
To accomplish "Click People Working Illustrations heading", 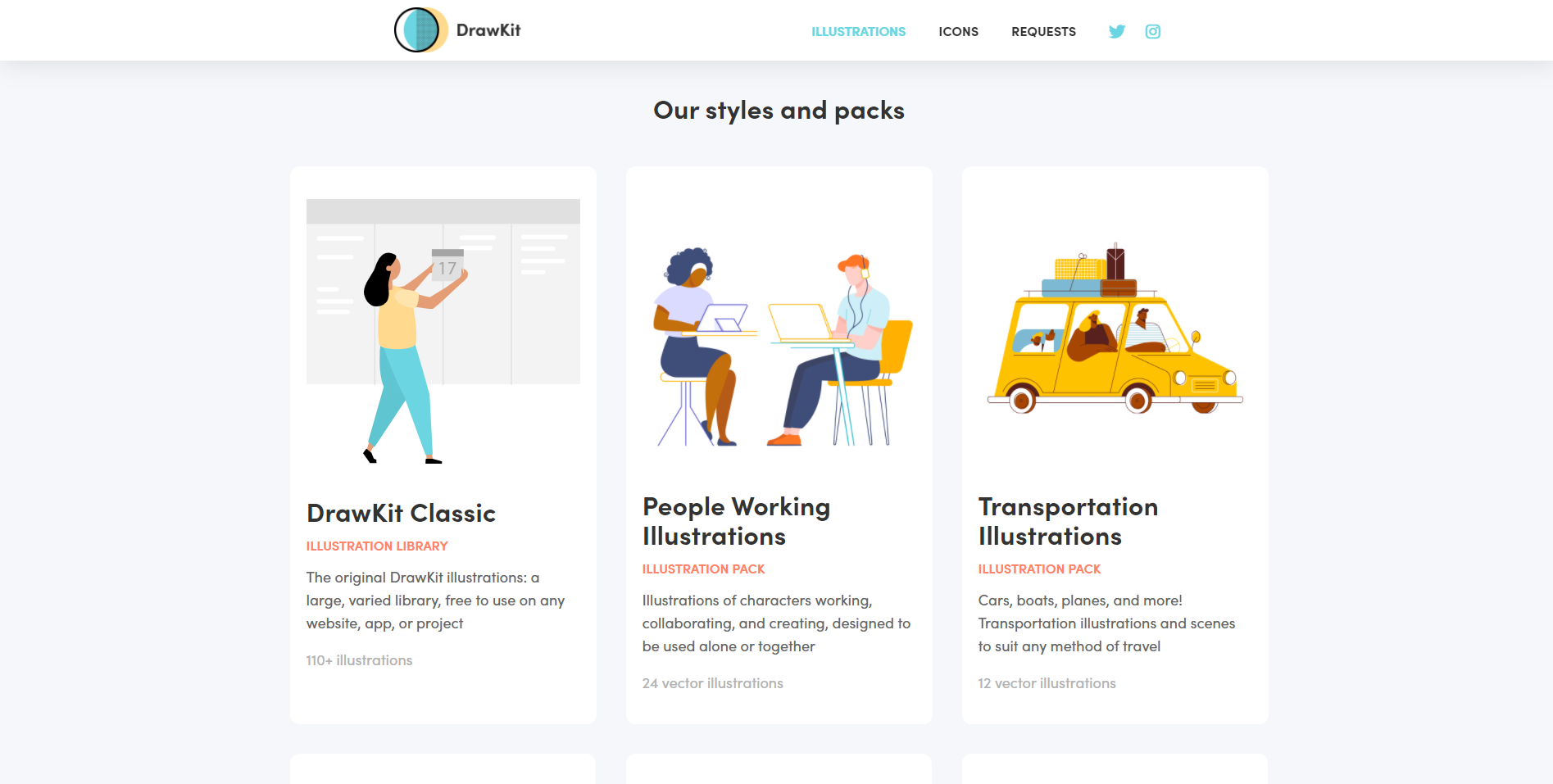I will [736, 521].
